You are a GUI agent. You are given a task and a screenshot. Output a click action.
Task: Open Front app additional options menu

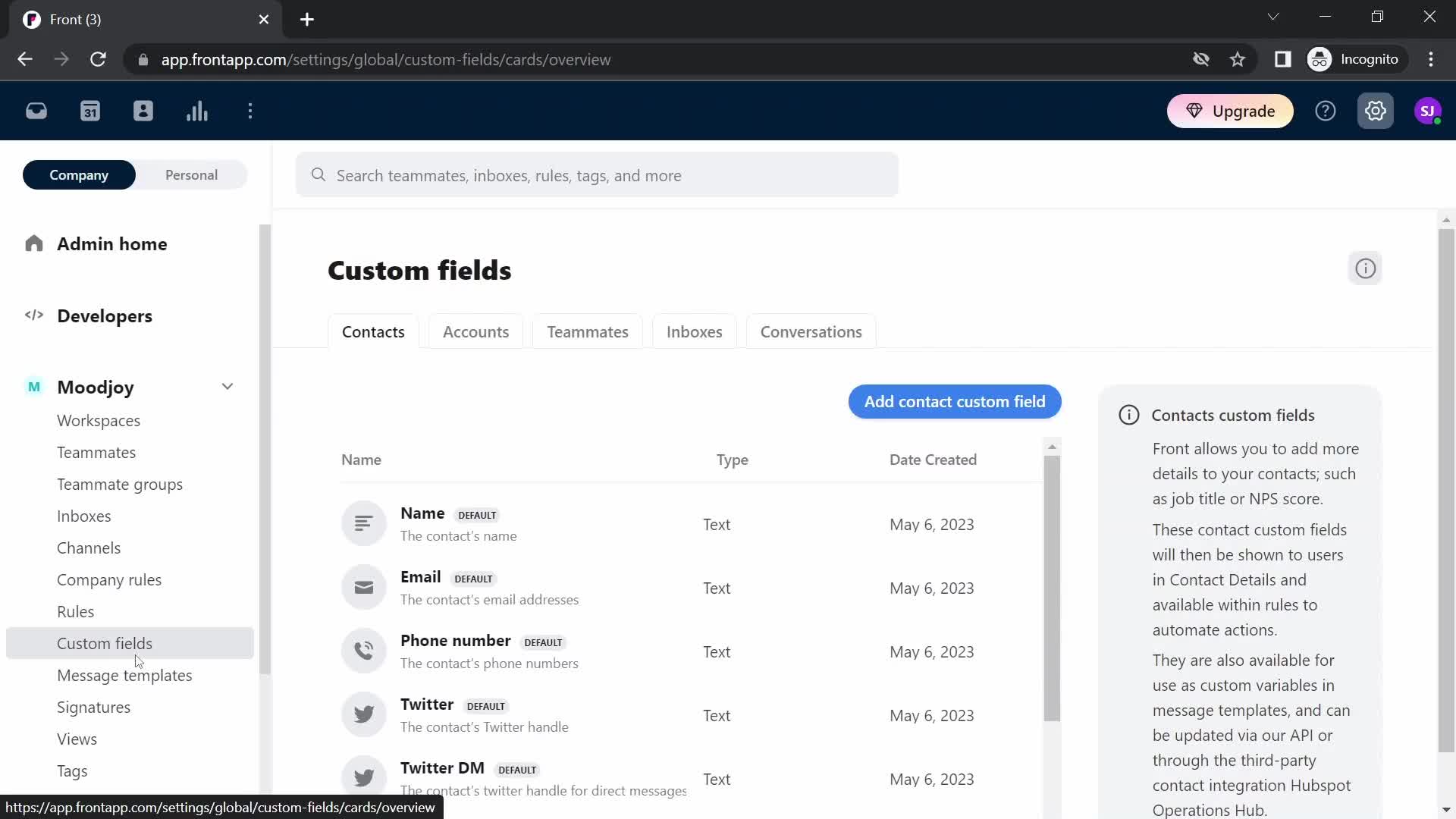[x=251, y=111]
